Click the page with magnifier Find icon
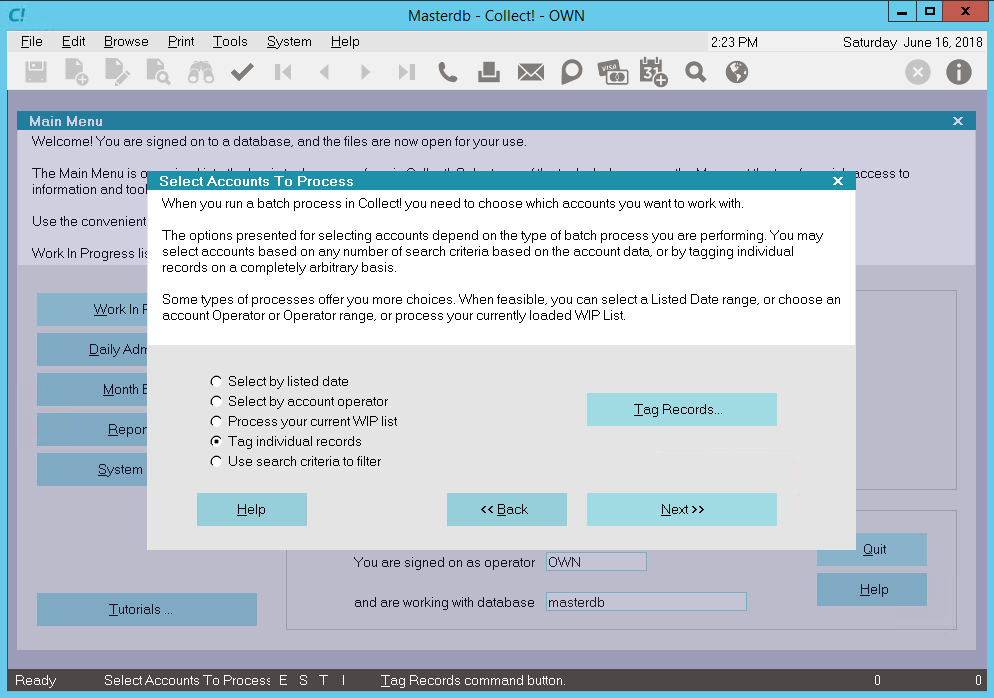Viewport: 994px width, 698px height. pyautogui.click(x=158, y=72)
